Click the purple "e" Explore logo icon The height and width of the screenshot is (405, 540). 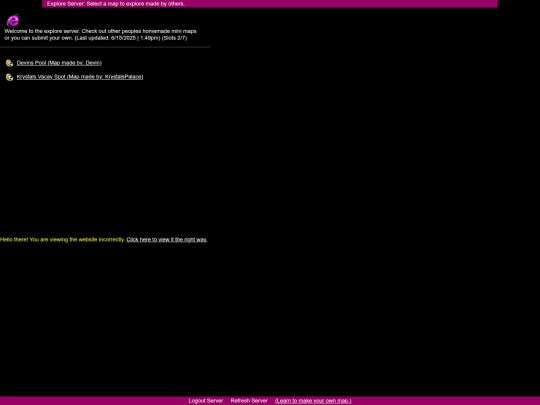pos(13,20)
